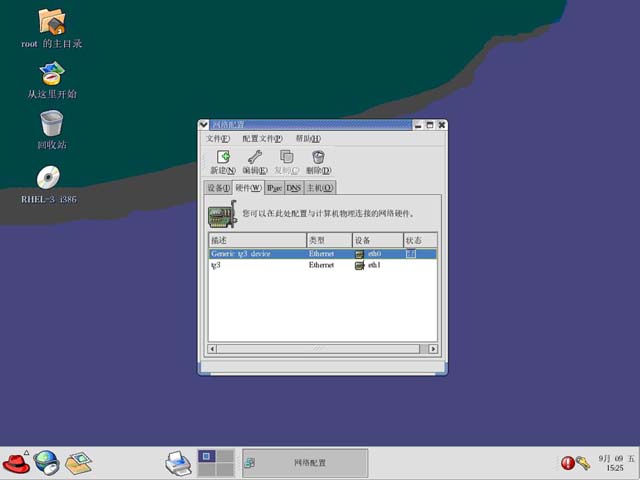Screen dimensions: 640x480
Task: Open the printer manager panel icon
Action: 178,463
